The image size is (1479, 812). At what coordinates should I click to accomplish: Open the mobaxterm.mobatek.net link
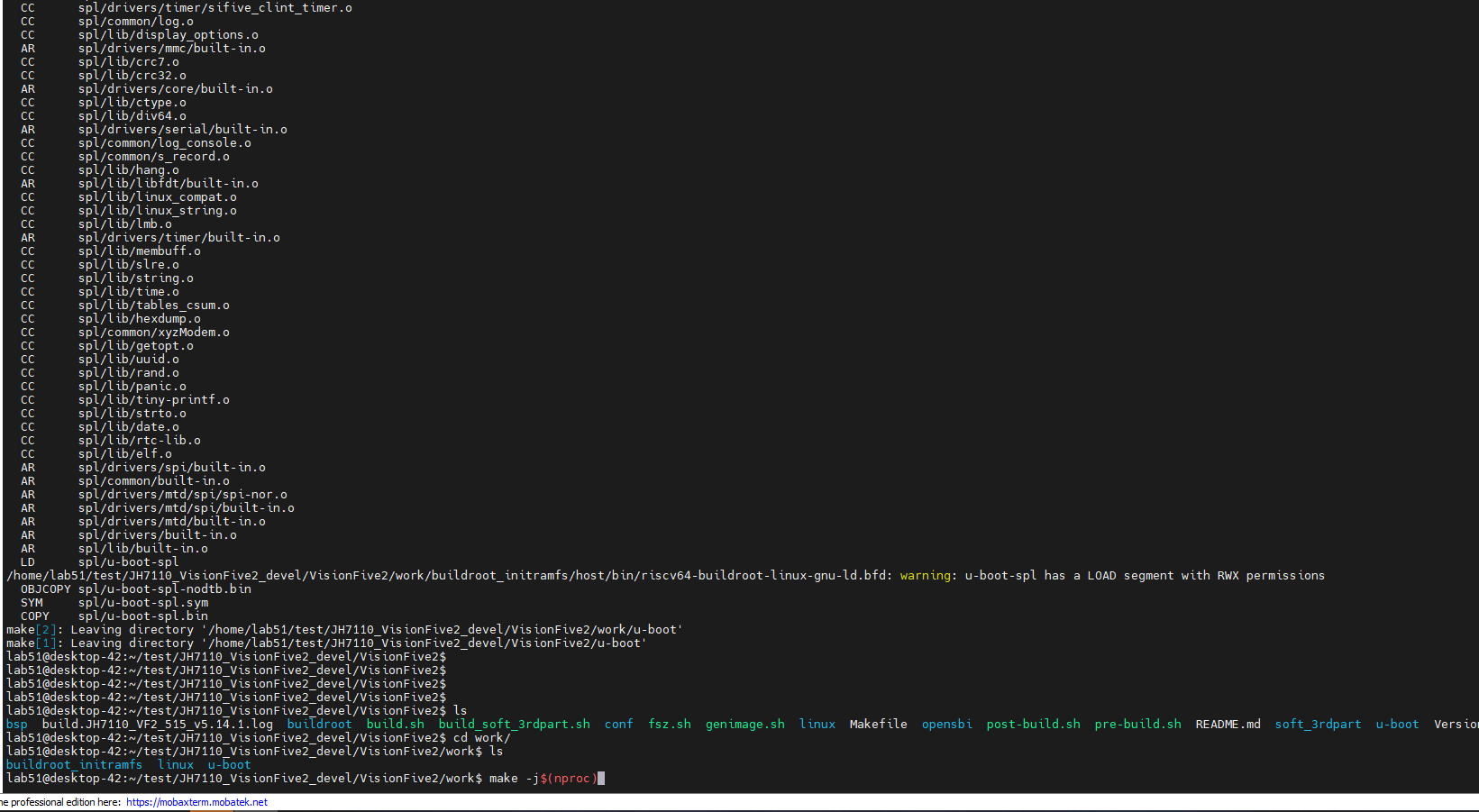[196, 802]
